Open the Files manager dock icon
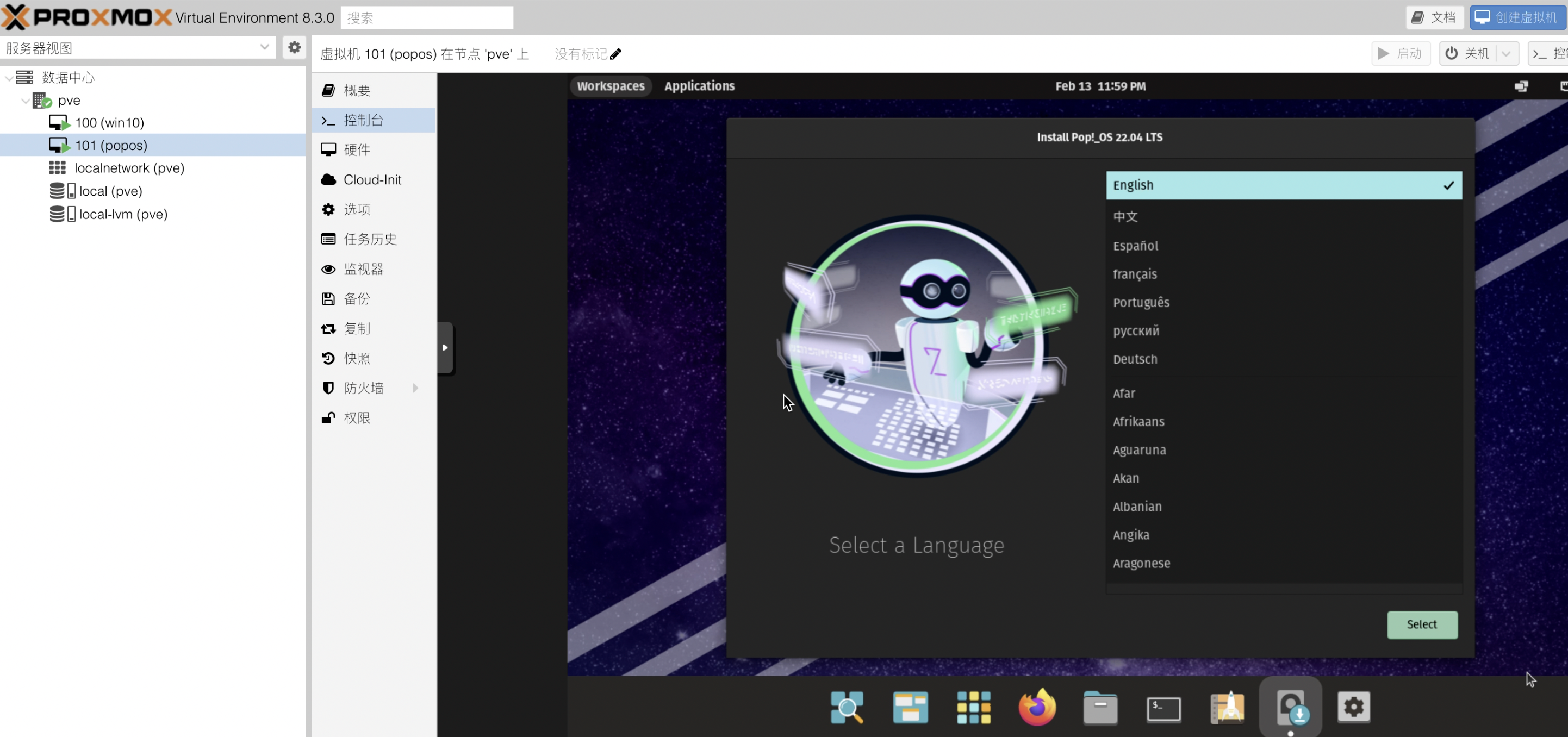The image size is (1568, 737). coord(1100,707)
